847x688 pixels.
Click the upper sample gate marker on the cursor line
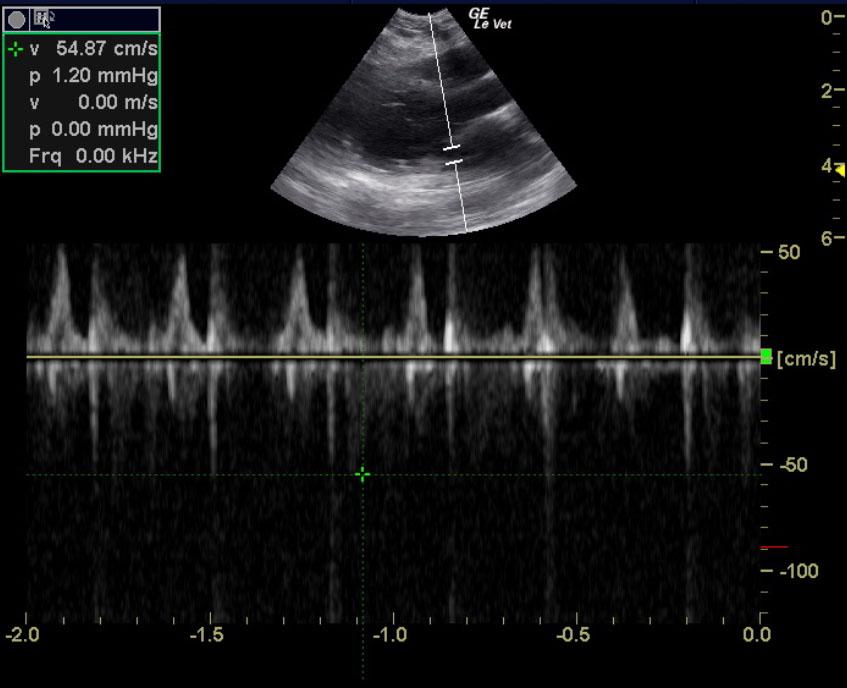[451, 147]
